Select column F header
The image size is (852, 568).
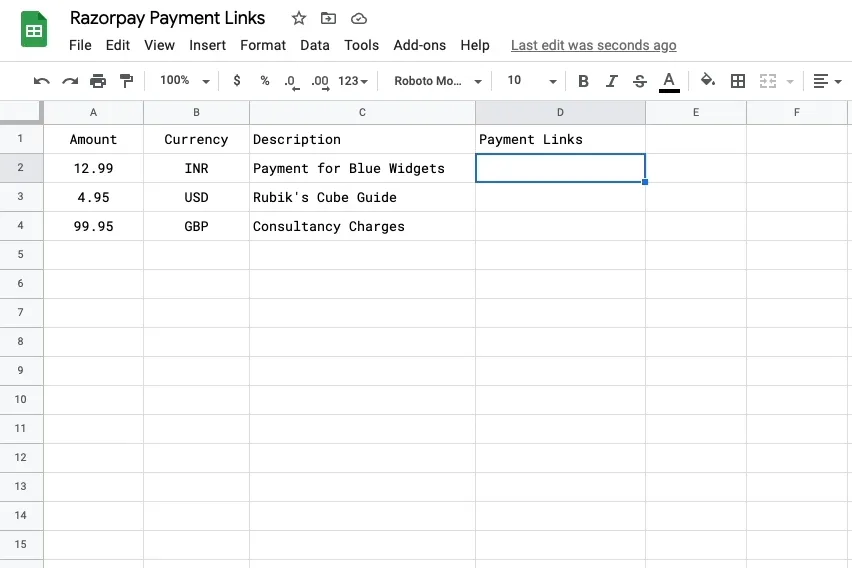pyautogui.click(x=797, y=113)
